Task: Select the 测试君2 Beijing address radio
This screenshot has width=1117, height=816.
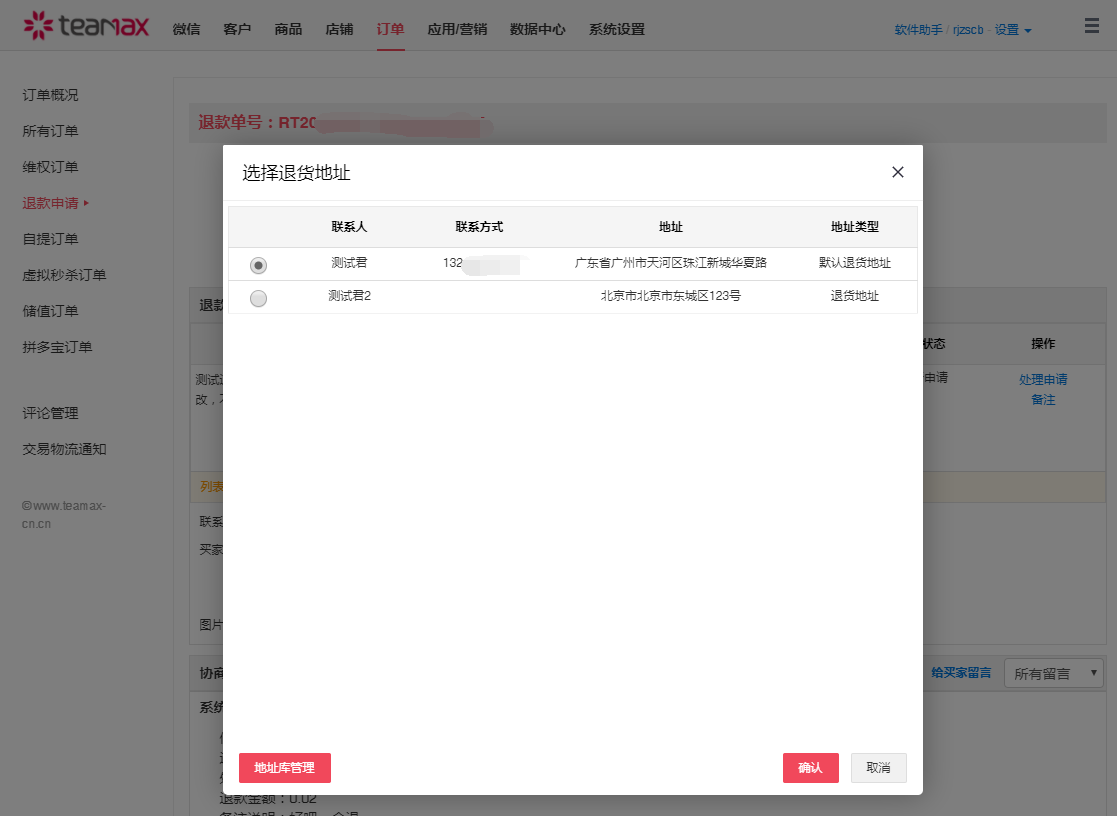Action: tap(258, 298)
